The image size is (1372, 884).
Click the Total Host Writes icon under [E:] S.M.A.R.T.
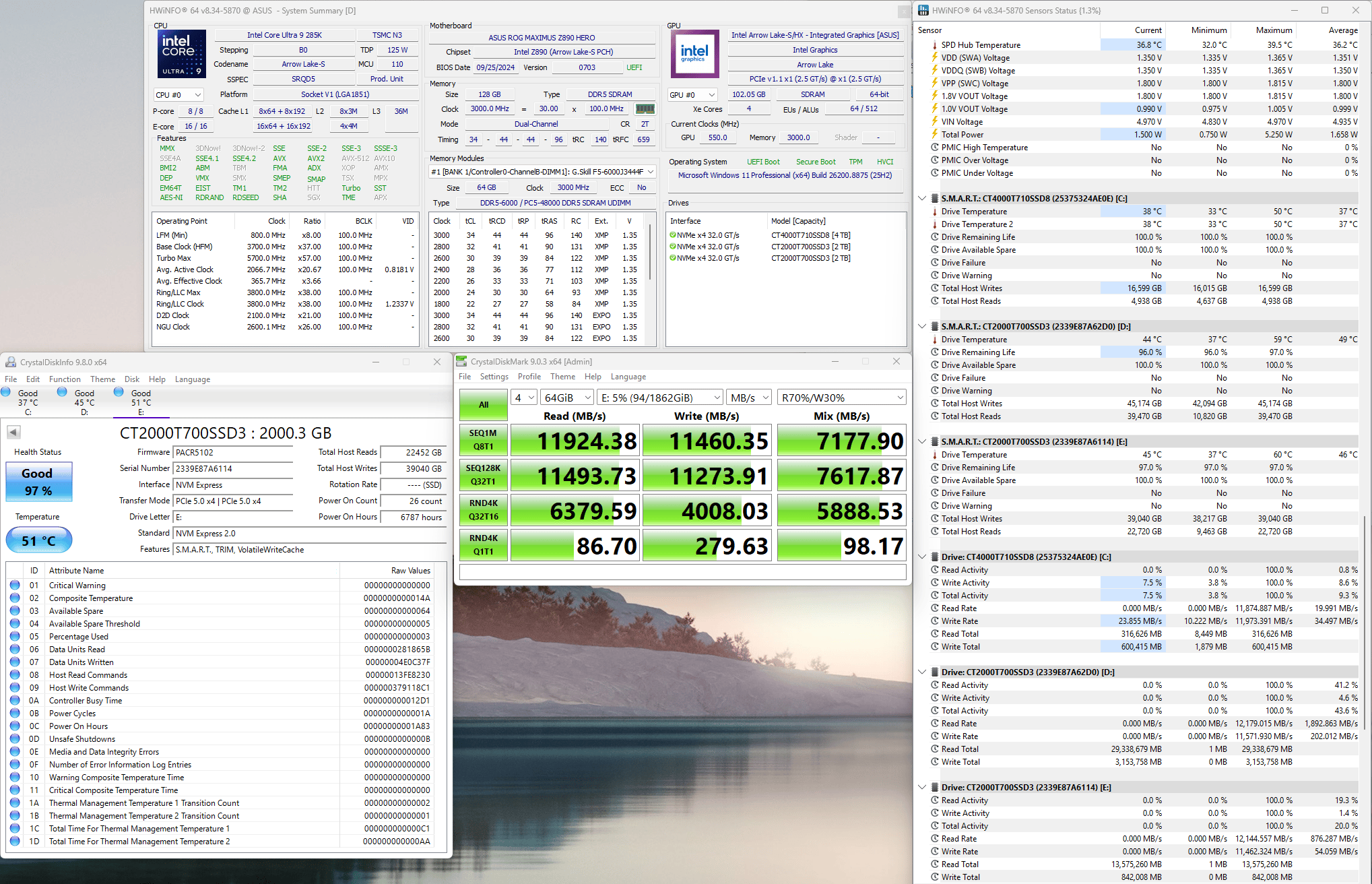tap(935, 519)
